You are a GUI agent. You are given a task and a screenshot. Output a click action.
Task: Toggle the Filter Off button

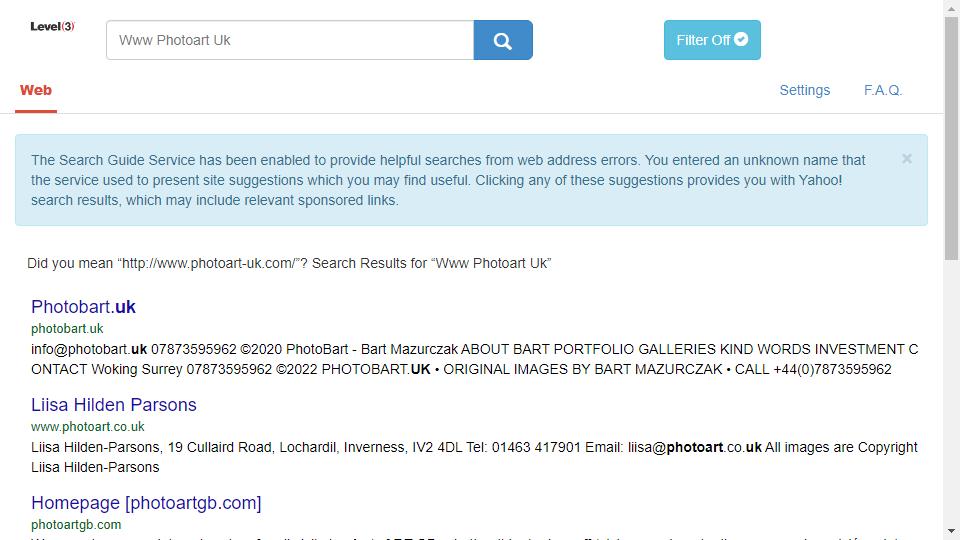pyautogui.click(x=712, y=40)
